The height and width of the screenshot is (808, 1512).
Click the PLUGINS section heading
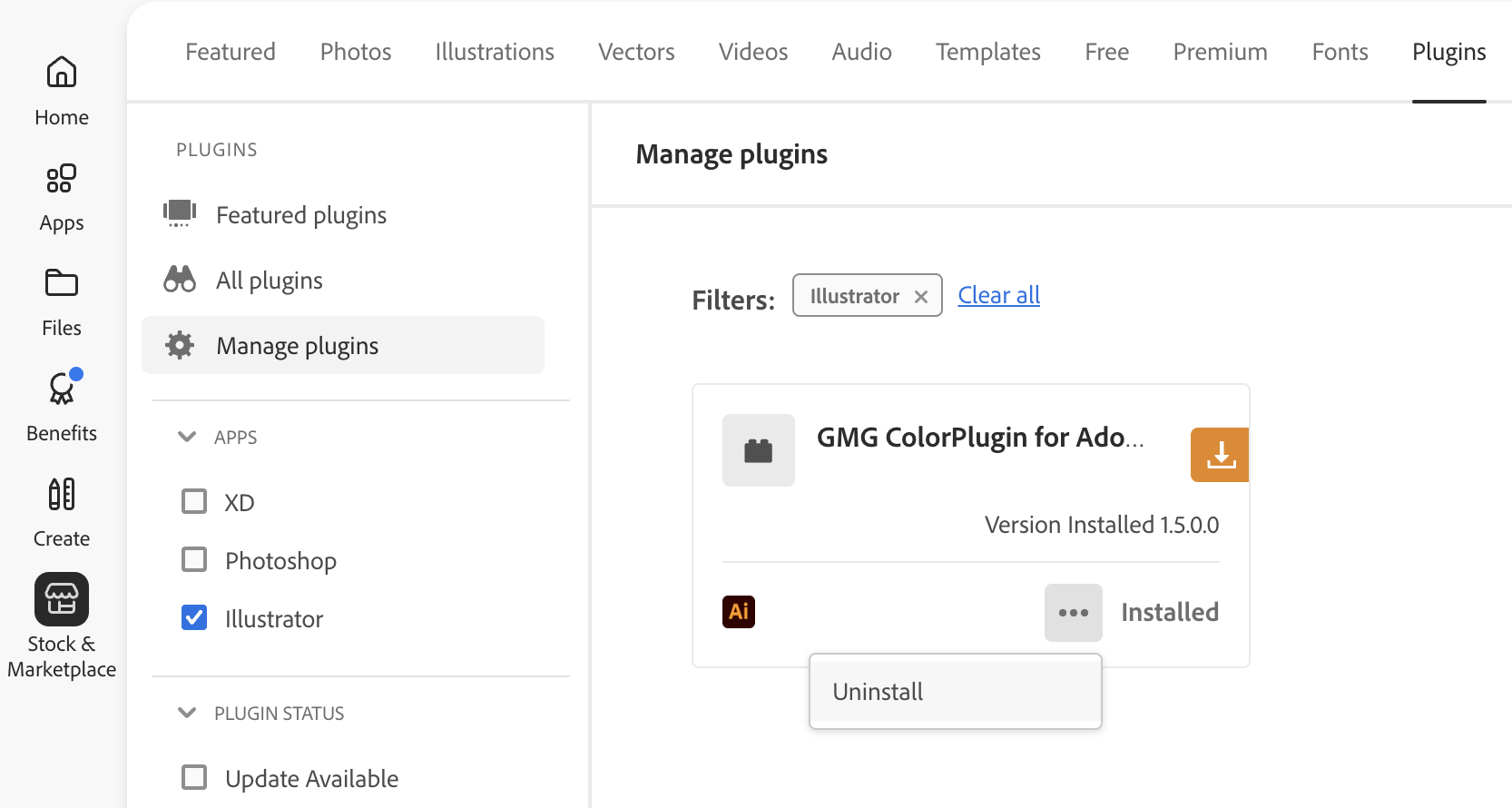(x=217, y=150)
